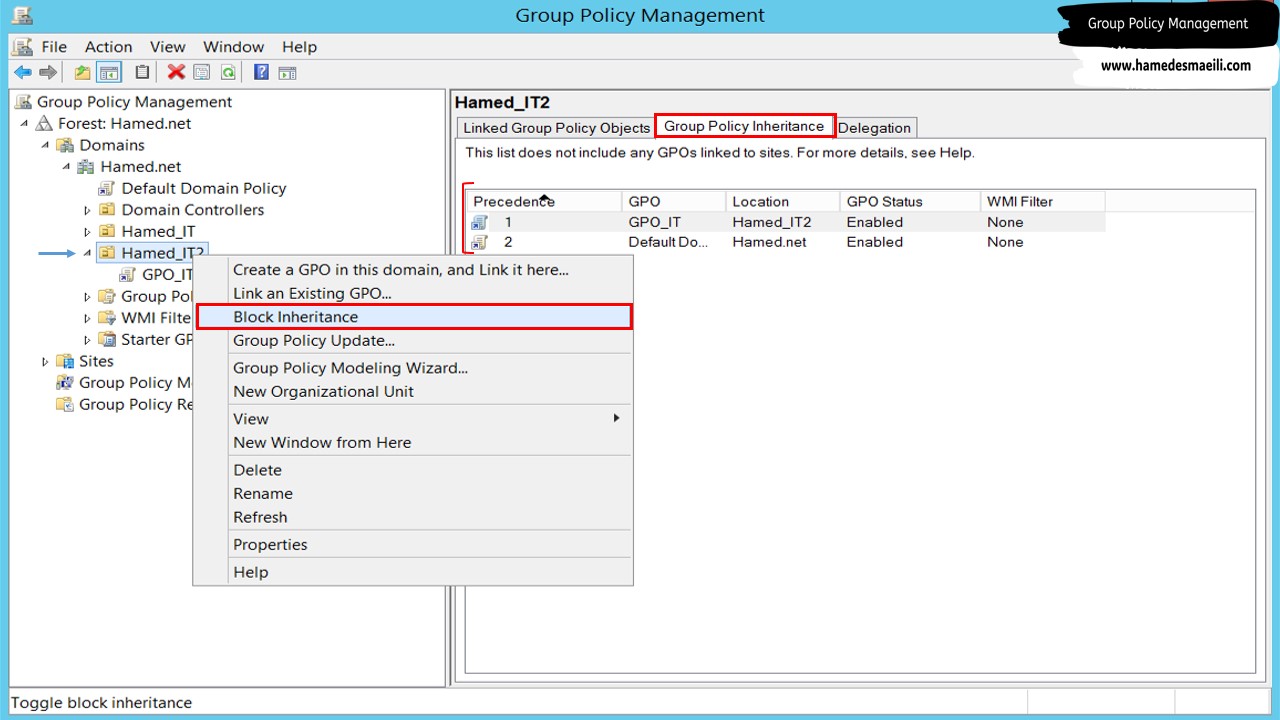1280x720 pixels.
Task: Sort by the Precedence column header
Action: (544, 201)
